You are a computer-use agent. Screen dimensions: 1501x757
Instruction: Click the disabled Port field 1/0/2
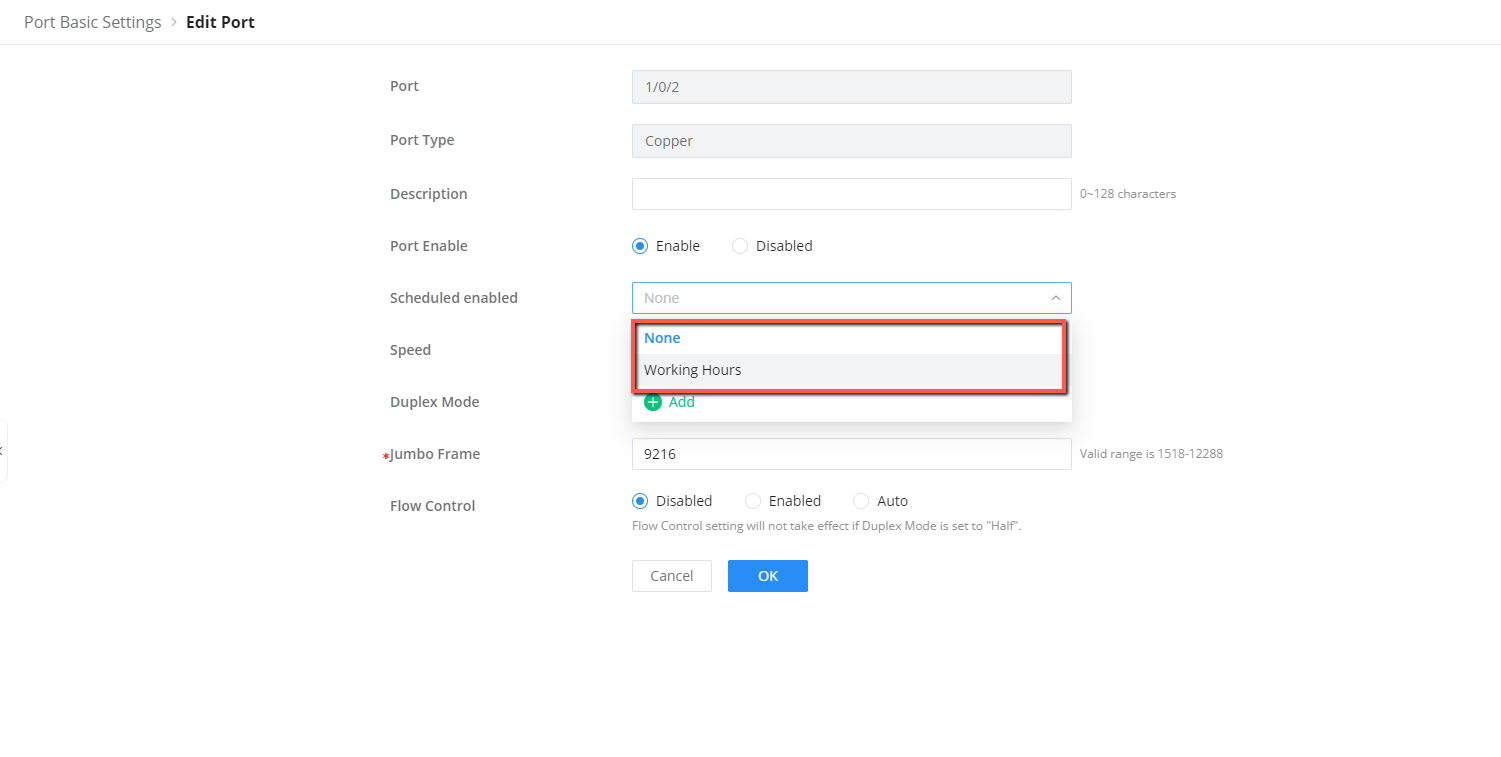tap(851, 87)
